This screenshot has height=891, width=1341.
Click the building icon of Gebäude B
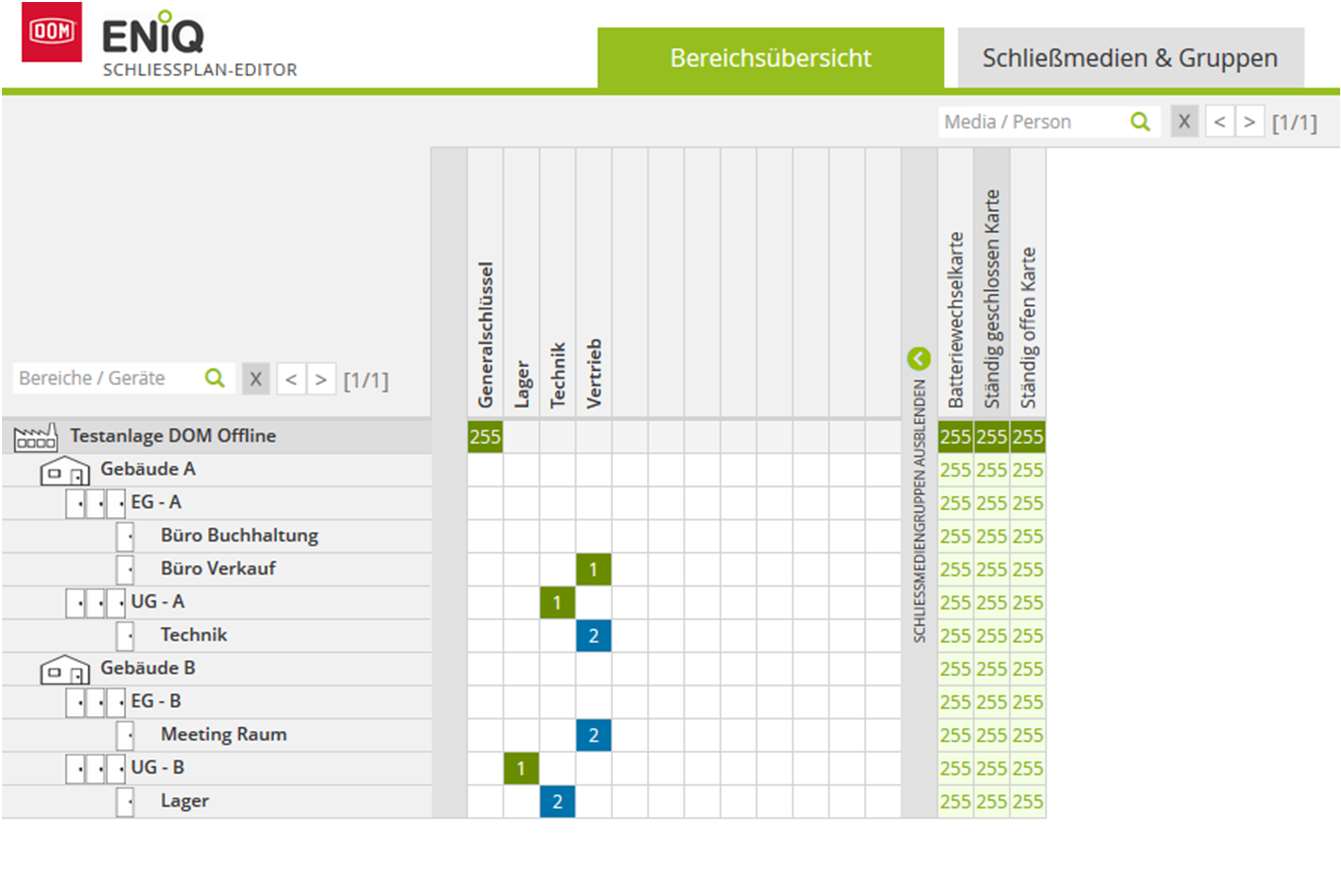65,670
